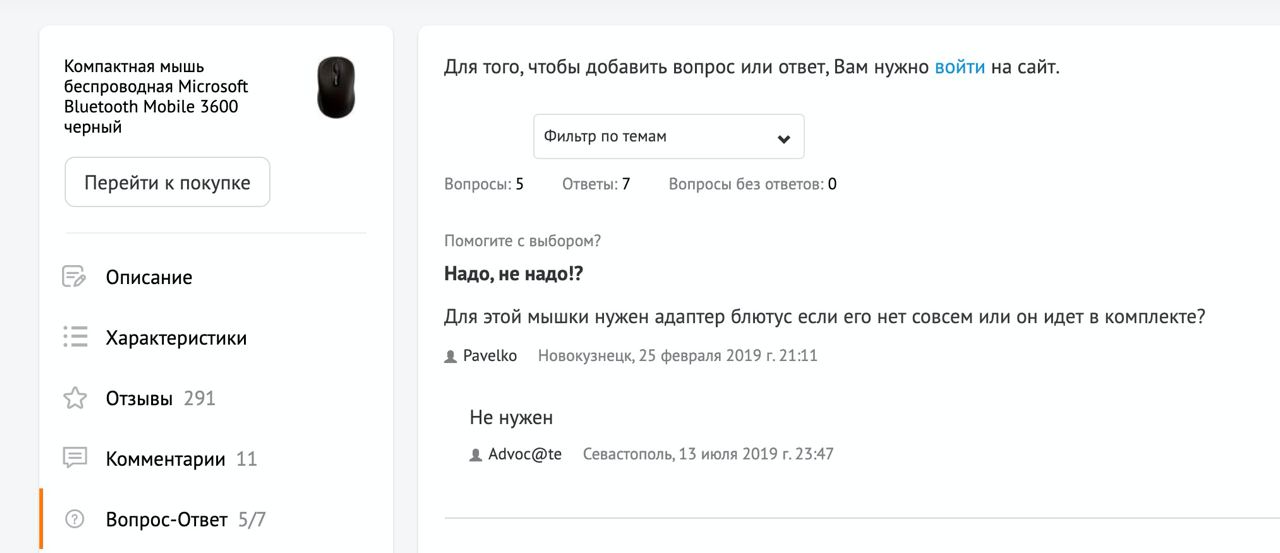
Task: Open the Описание section
Action: coord(149,277)
